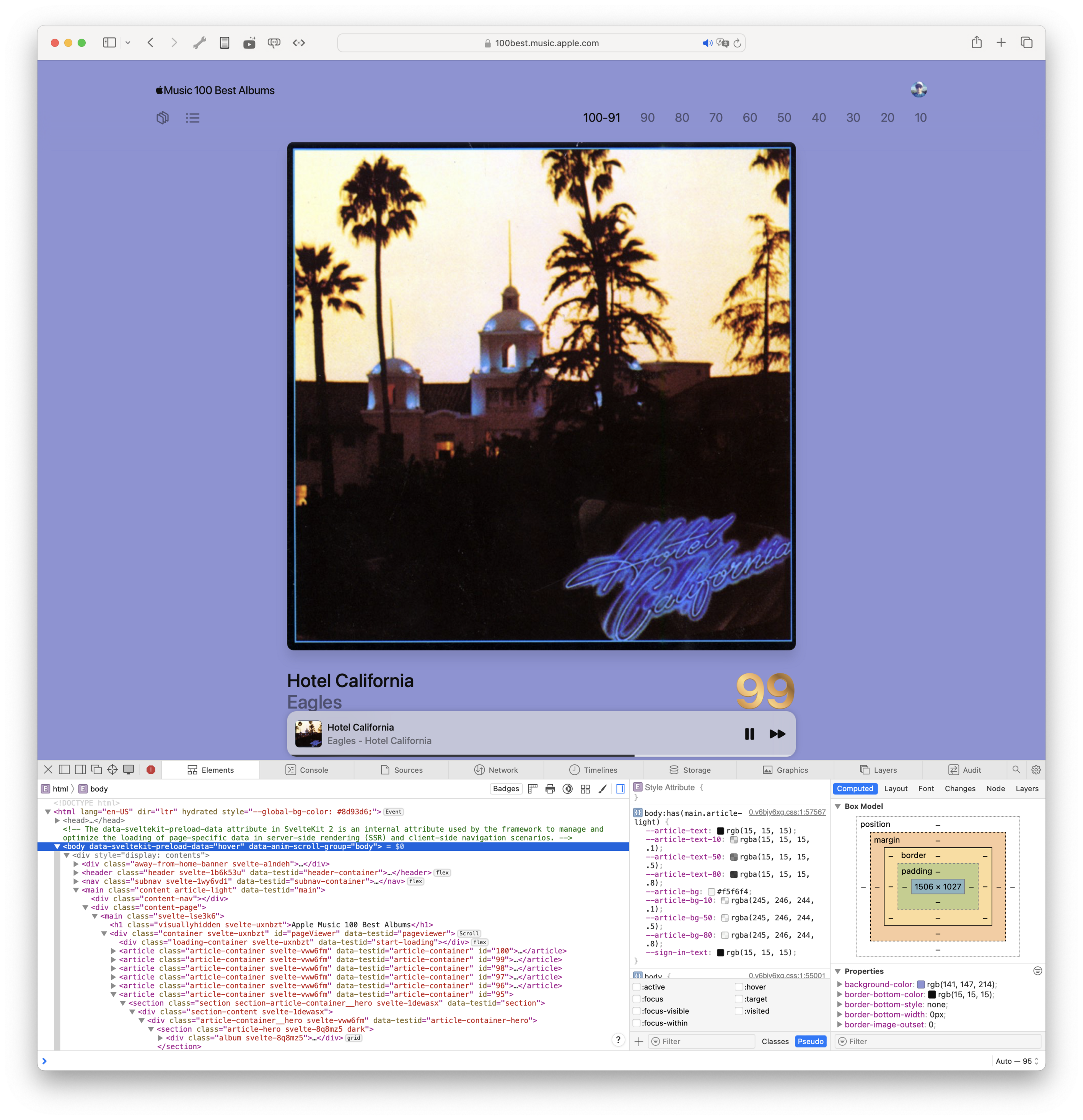Go back to the previous page
This screenshot has height=1120, width=1083.
point(151,42)
